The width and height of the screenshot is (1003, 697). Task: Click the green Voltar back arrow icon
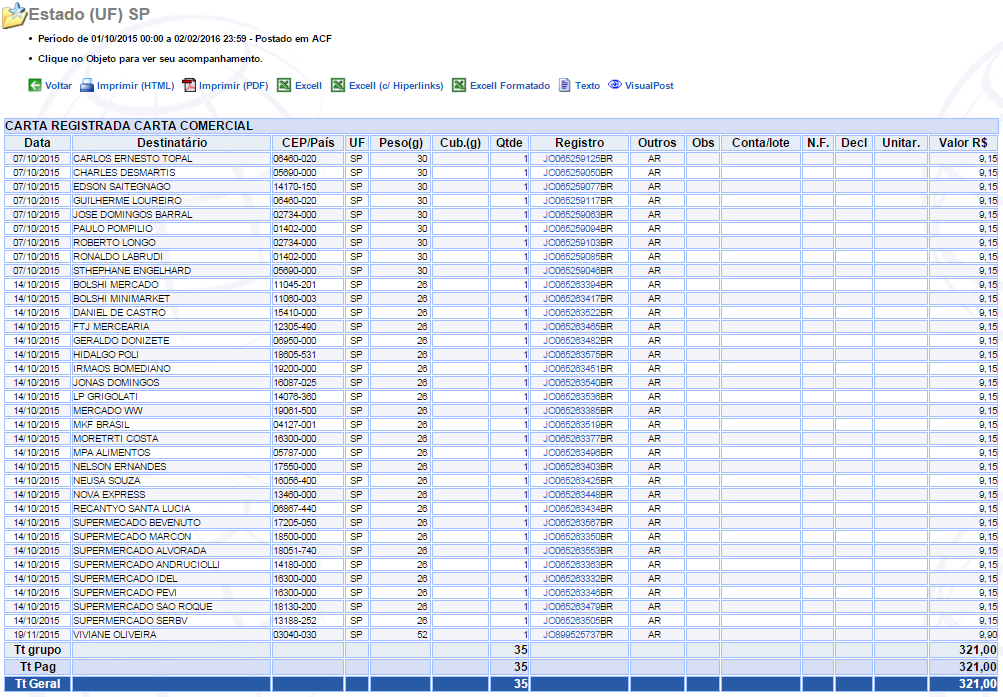(x=34, y=86)
